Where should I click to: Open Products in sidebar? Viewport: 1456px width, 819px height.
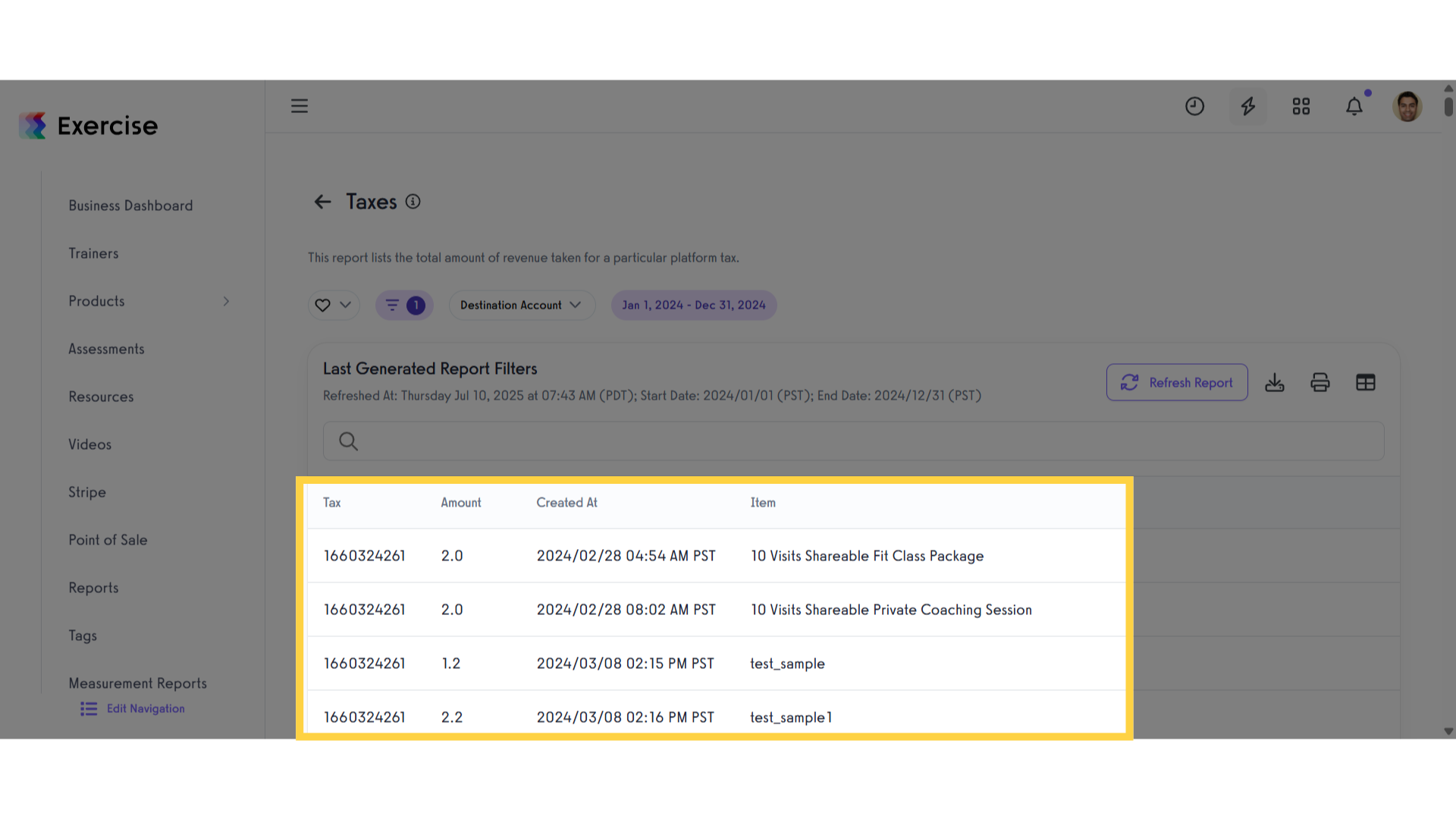coord(96,301)
